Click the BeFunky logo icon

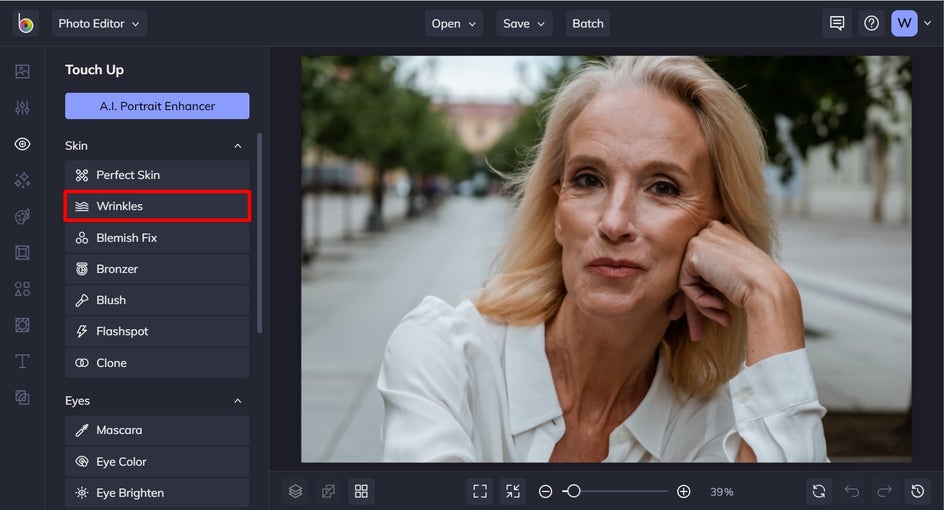tap(25, 23)
